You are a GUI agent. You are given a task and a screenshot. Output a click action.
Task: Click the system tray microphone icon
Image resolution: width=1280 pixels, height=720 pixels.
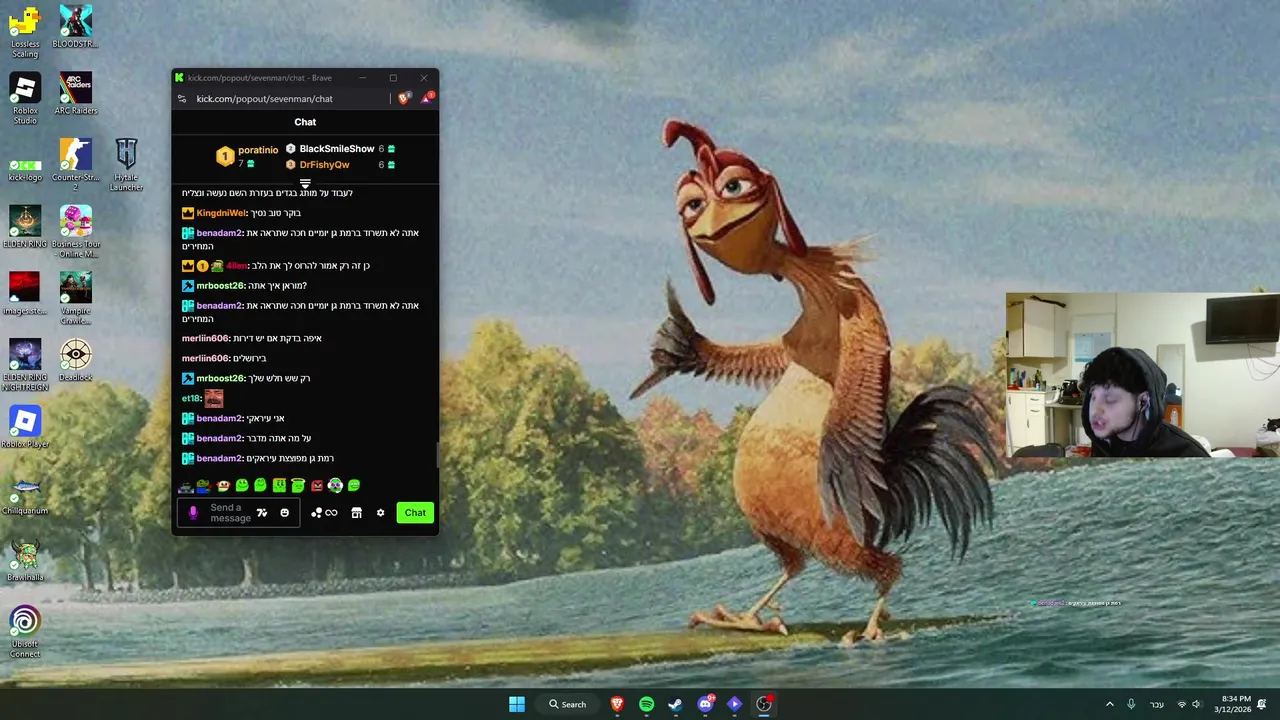1131,704
